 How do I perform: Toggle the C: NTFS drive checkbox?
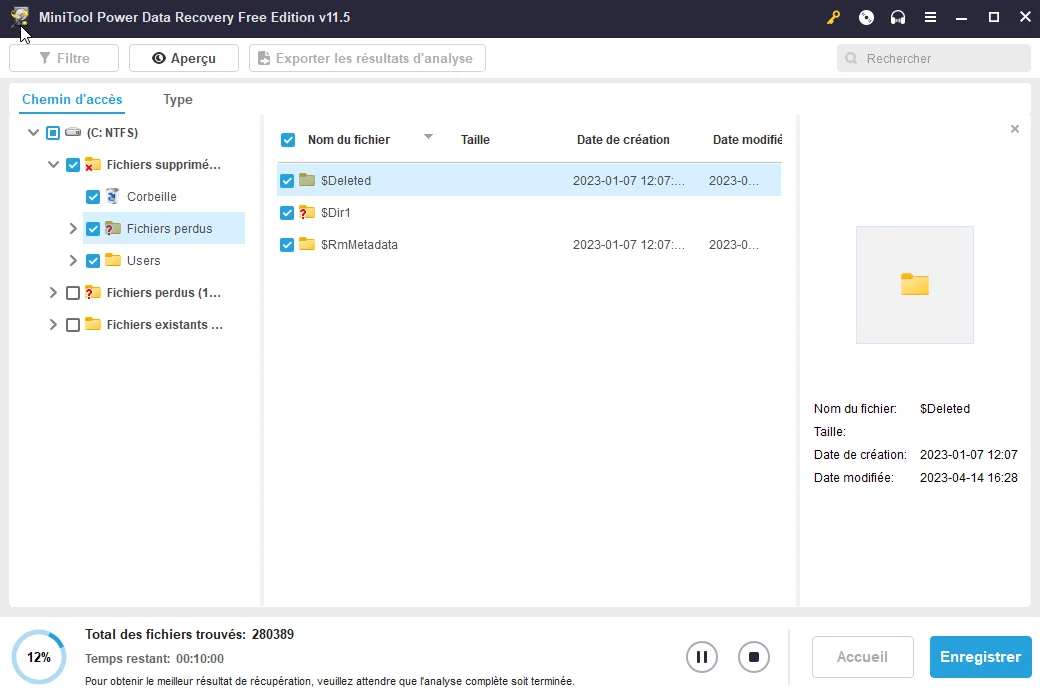tap(53, 133)
